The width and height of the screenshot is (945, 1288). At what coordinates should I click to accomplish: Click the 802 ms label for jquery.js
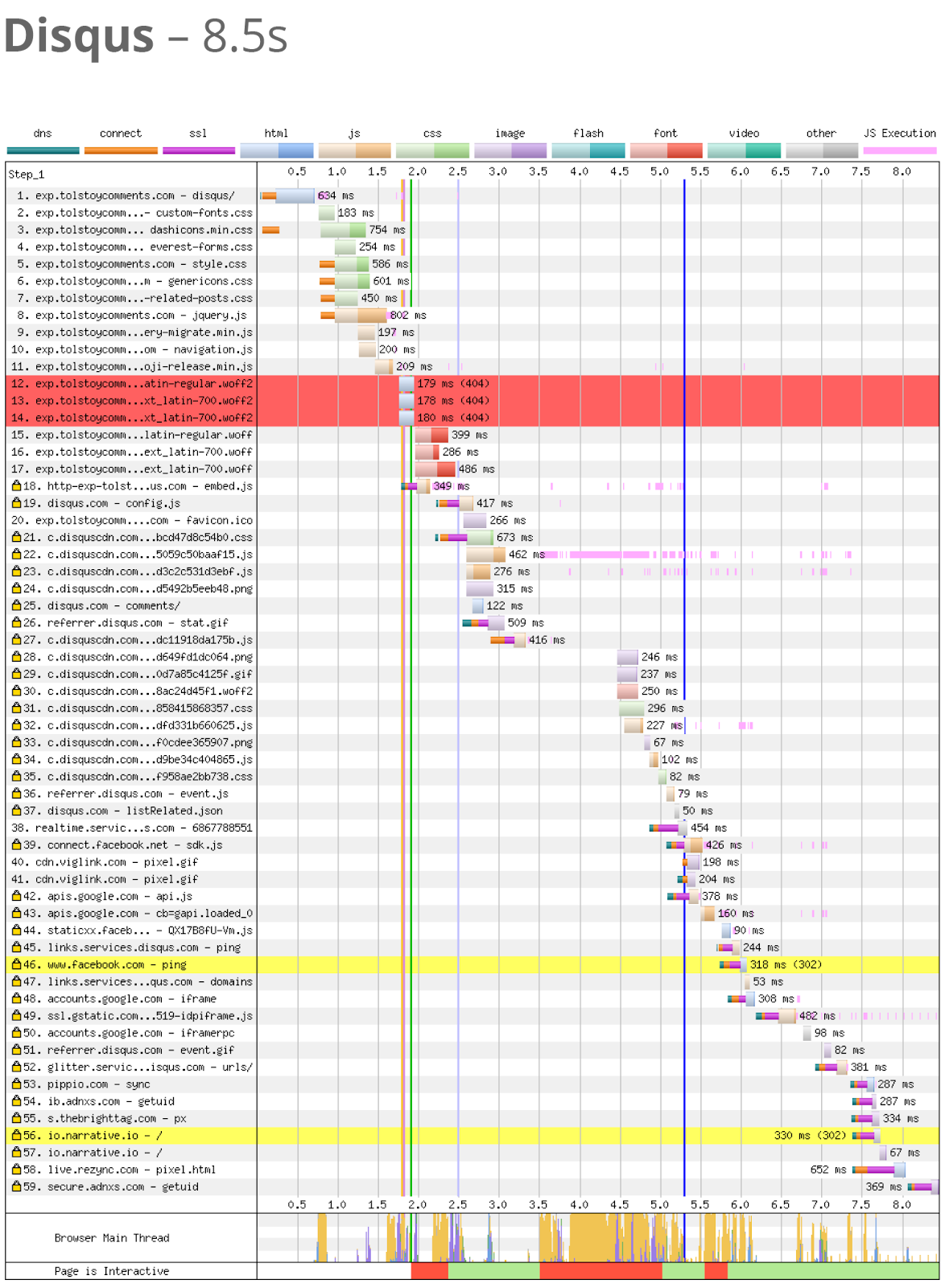408,316
